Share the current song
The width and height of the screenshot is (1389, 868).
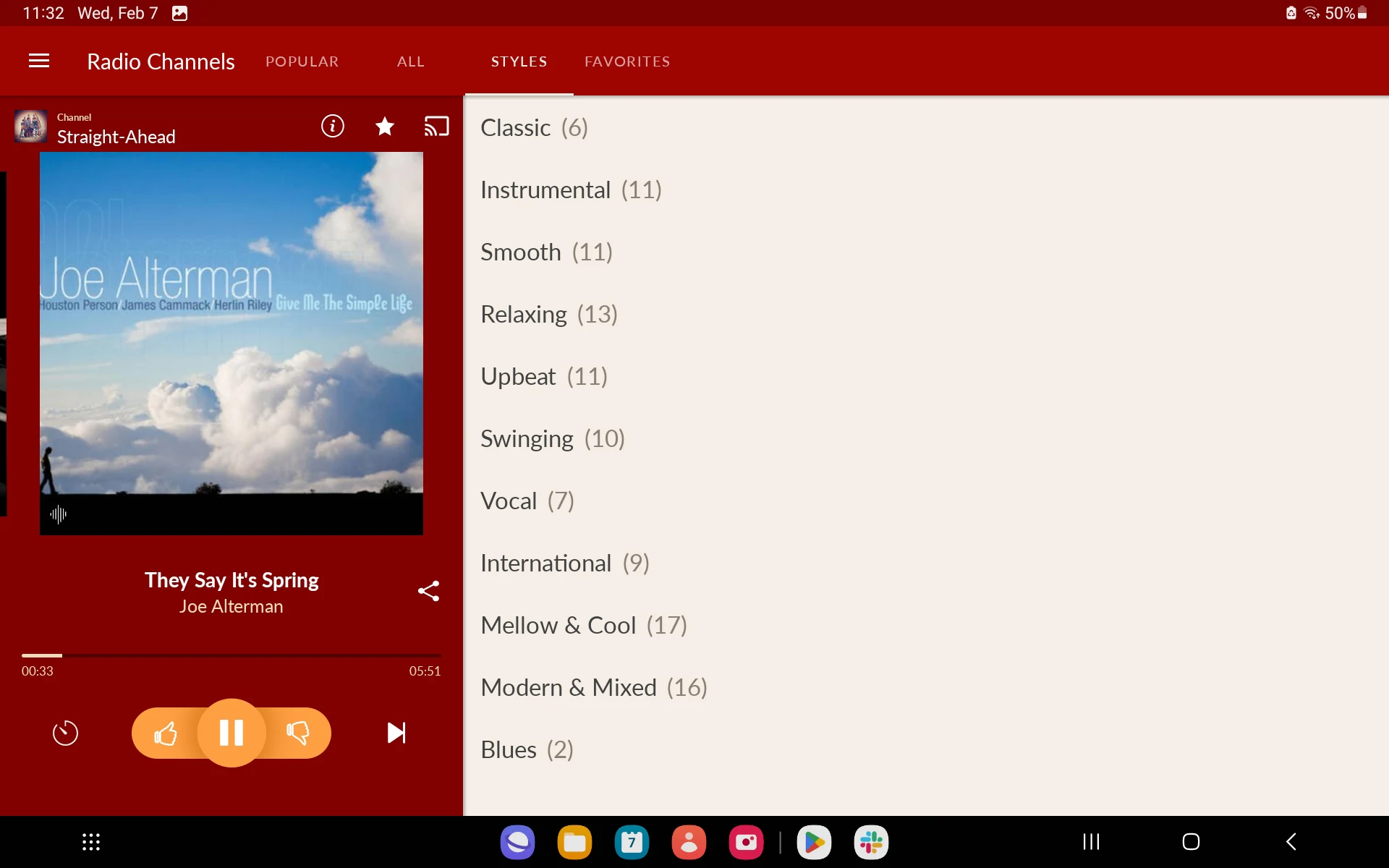tap(428, 591)
